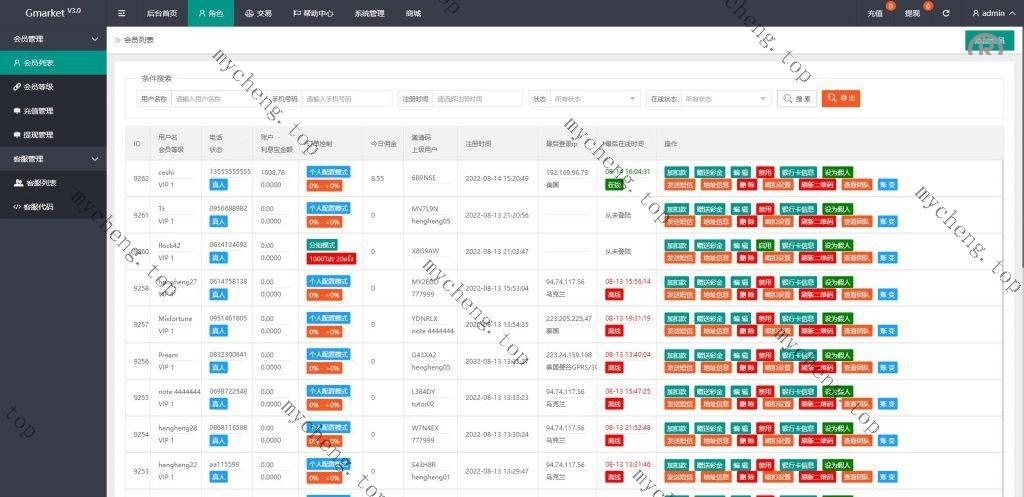Viewport: 1024px width, 497px height.
Task: Toggle the sidebar hamburger menu icon
Action: coord(121,14)
